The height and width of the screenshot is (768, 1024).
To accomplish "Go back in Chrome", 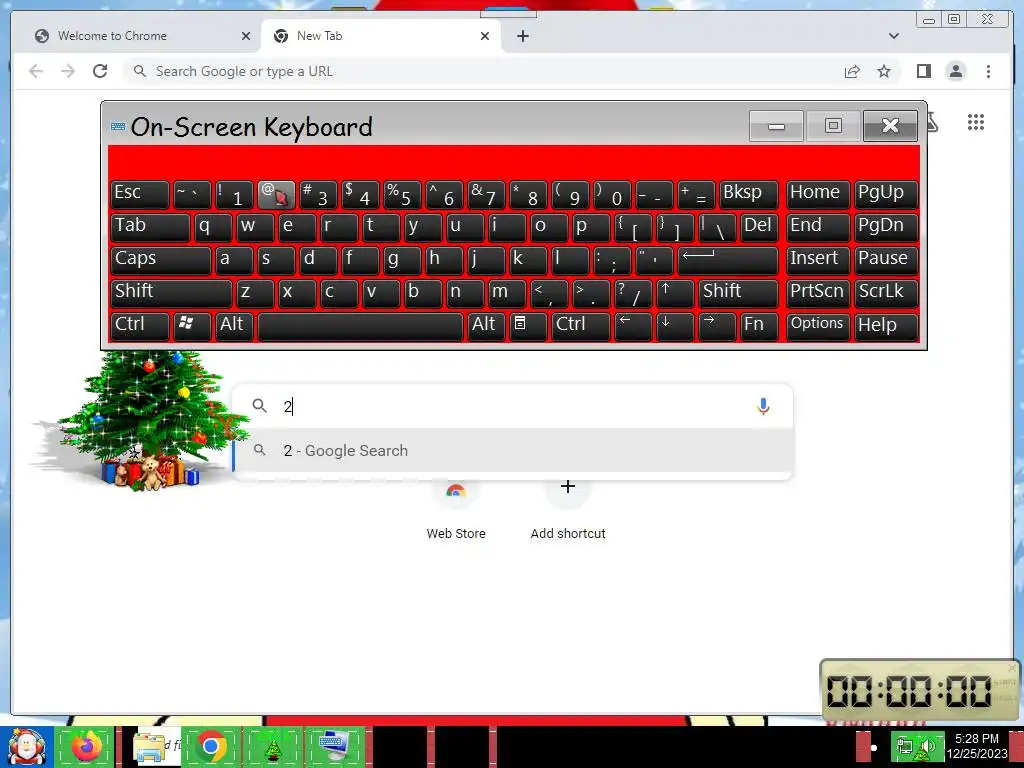I will [x=36, y=71].
